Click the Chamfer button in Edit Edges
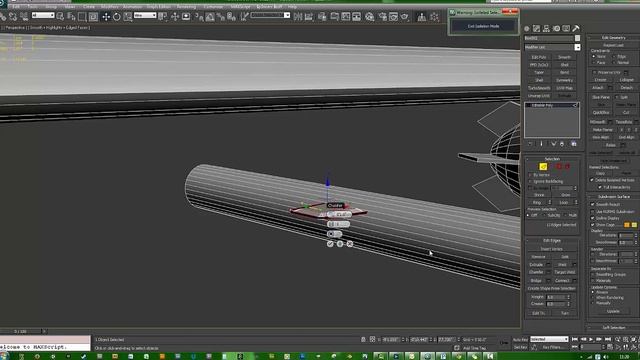Screen dimensions: 640x360 tap(536, 272)
